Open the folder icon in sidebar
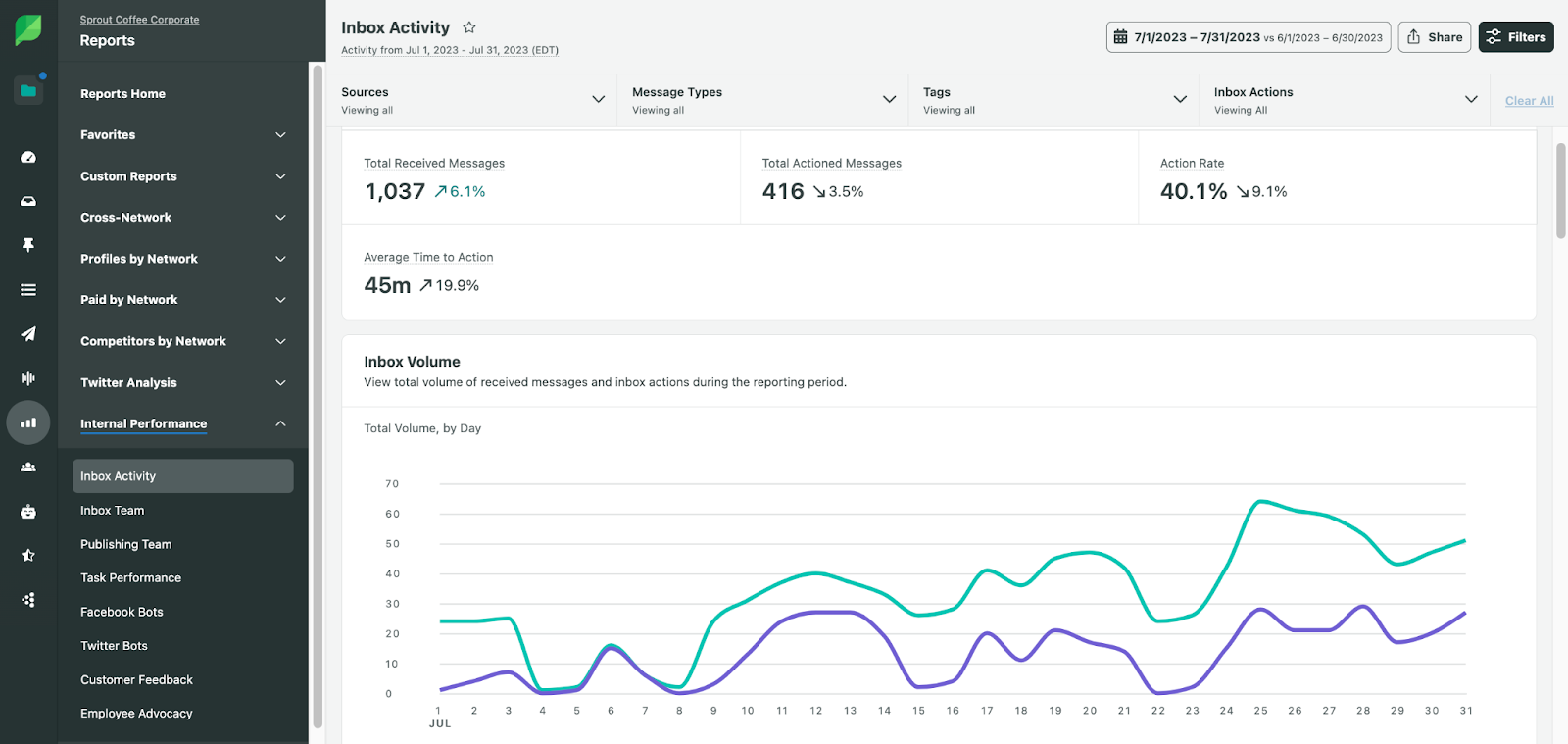This screenshot has width=1568, height=744. [28, 90]
